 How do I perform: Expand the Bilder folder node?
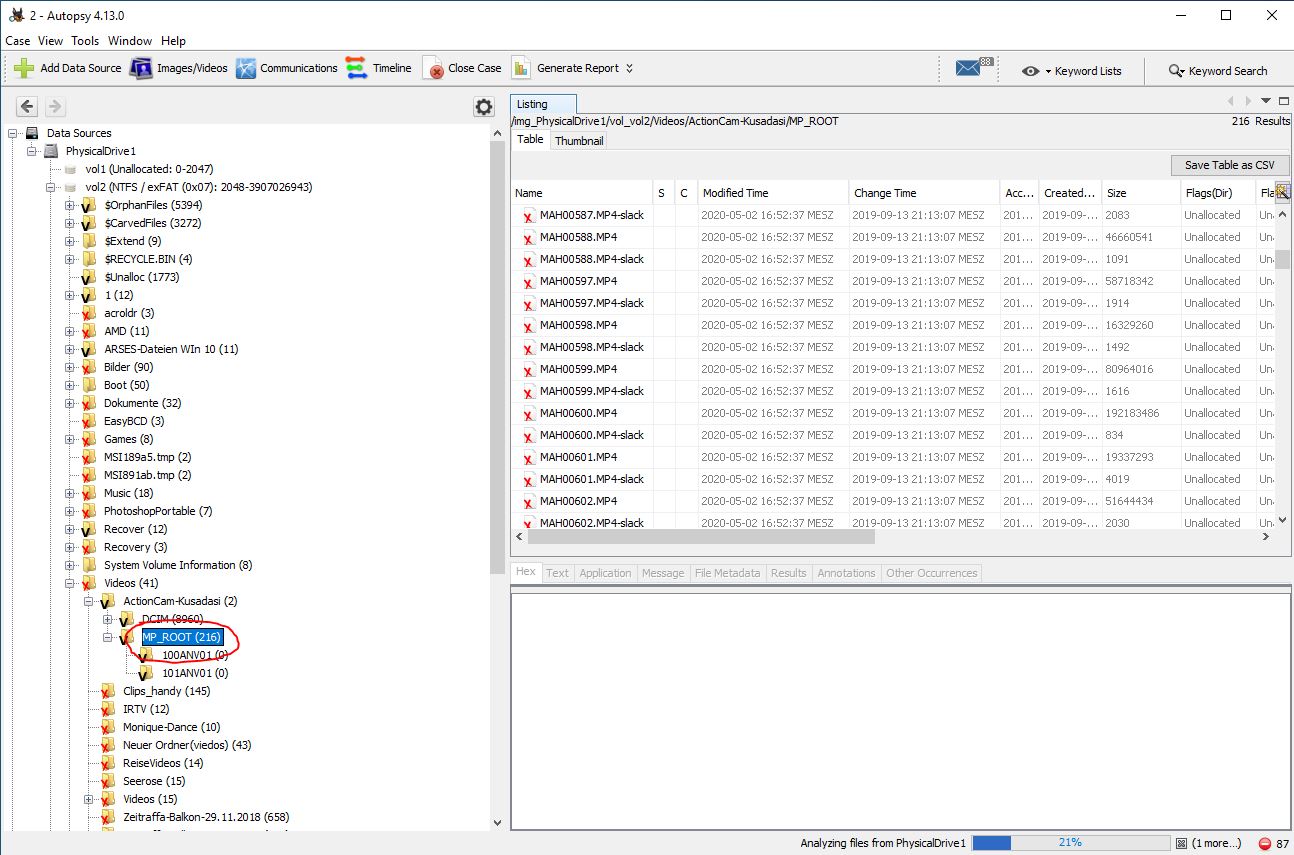[70, 367]
